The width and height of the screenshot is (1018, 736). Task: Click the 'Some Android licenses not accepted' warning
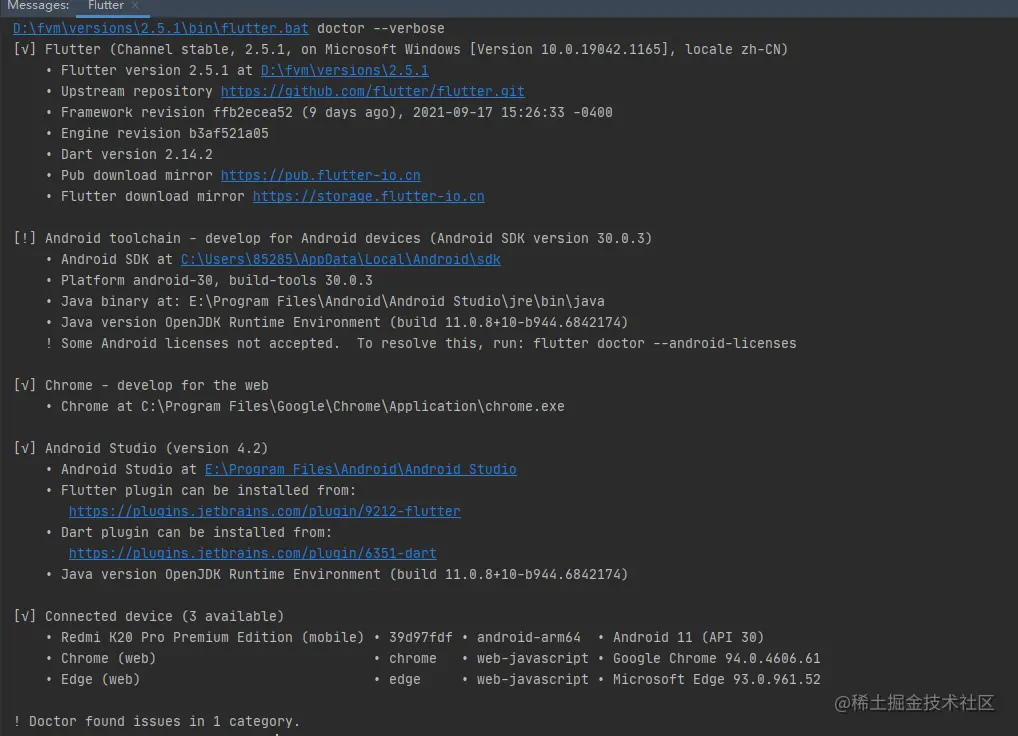pyautogui.click(x=421, y=343)
